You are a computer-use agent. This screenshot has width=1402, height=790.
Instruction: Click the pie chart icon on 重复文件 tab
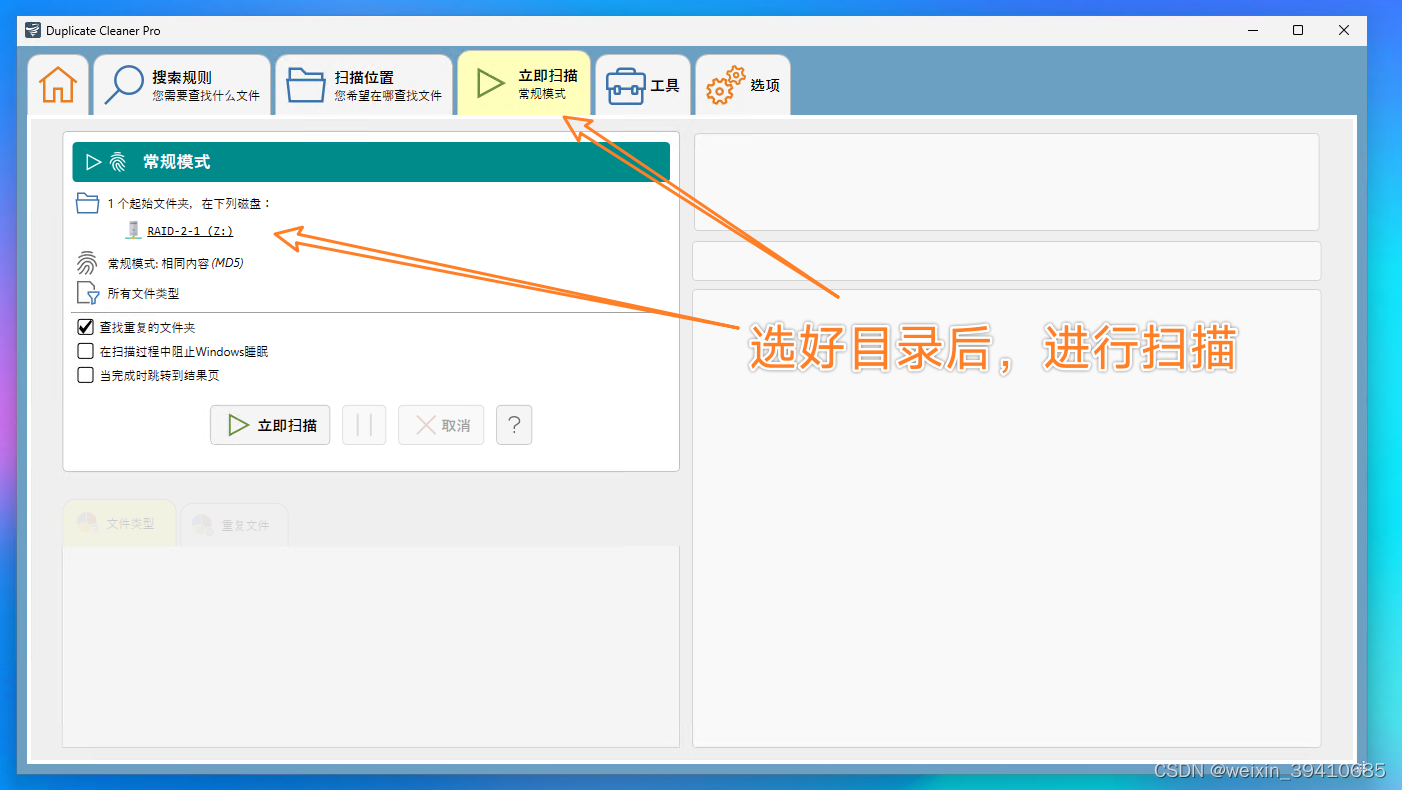(202, 524)
